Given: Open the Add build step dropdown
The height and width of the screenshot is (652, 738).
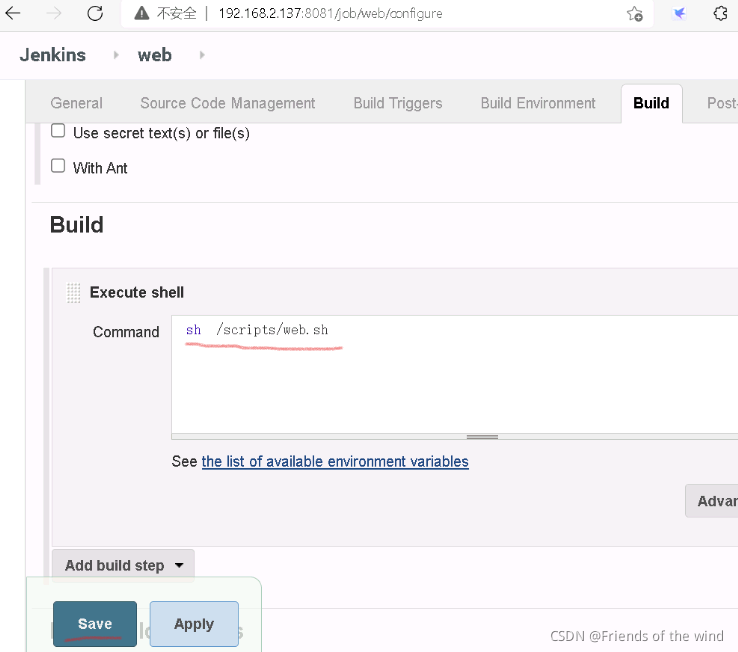Looking at the screenshot, I should coord(123,565).
